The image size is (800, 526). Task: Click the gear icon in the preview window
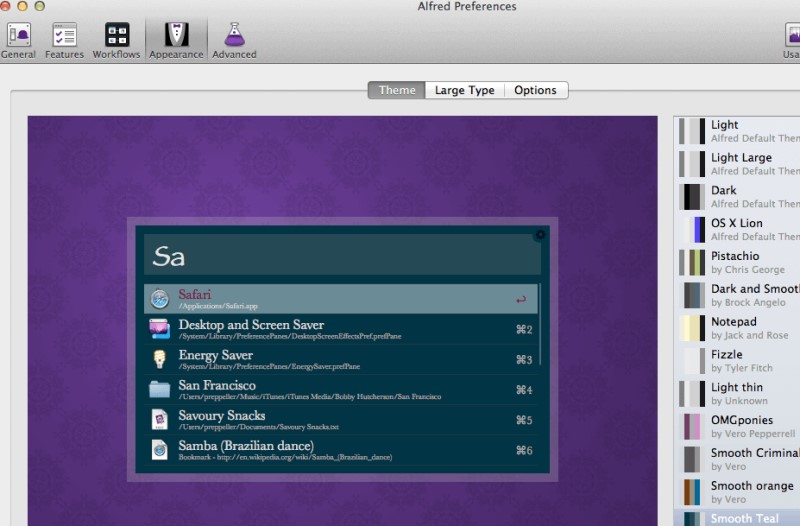[x=540, y=235]
